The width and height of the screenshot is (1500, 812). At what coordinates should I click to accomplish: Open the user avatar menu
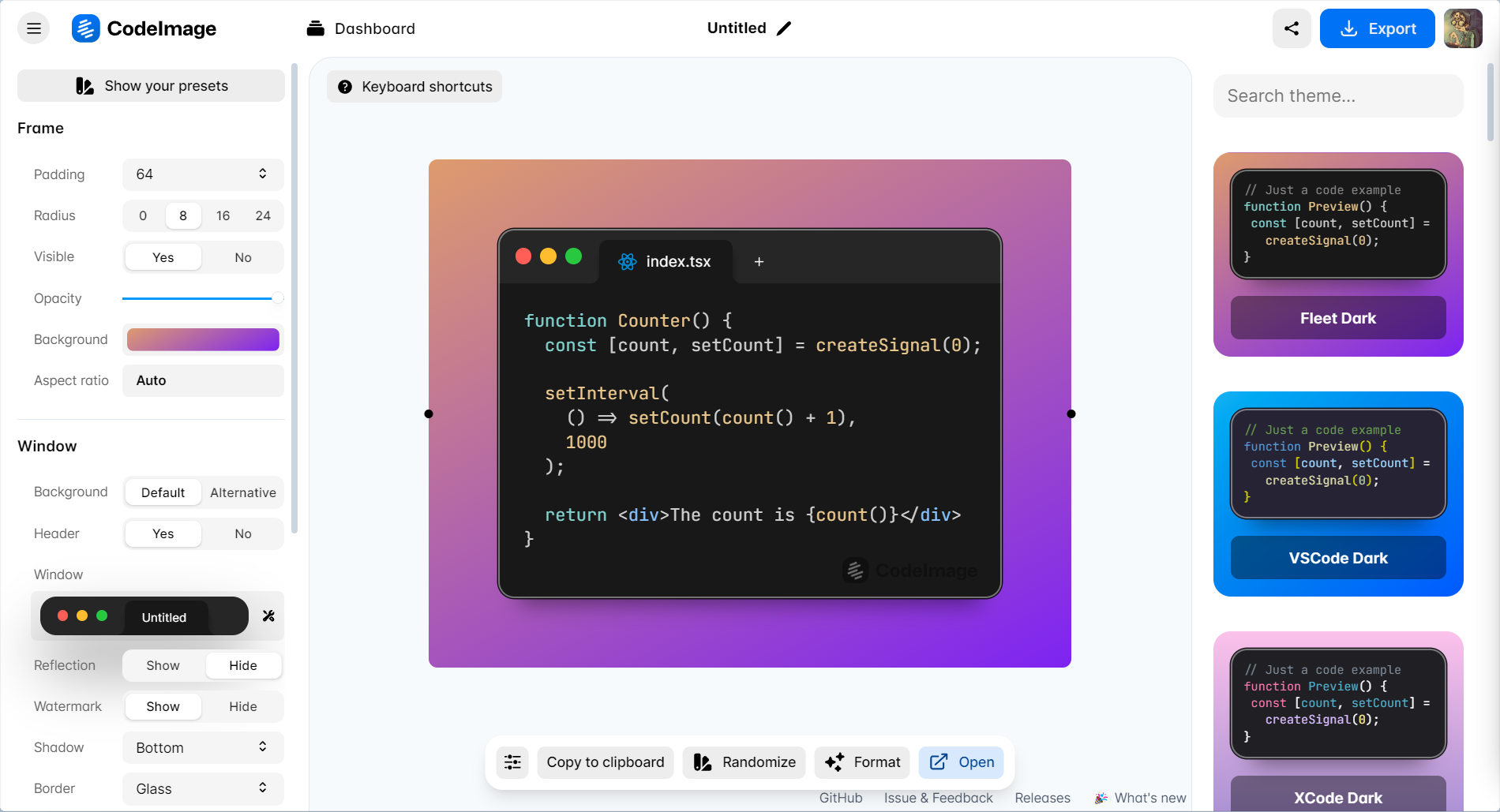pyautogui.click(x=1463, y=28)
